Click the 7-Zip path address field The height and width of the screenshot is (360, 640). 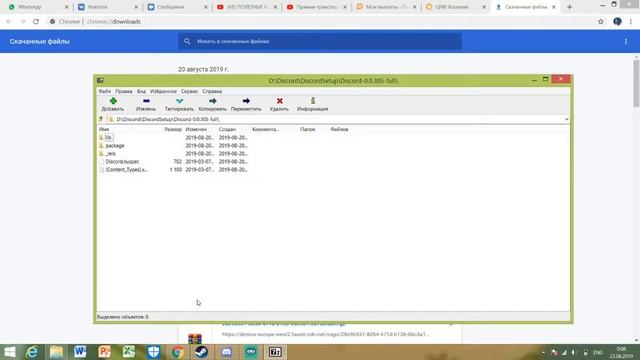pyautogui.click(x=337, y=119)
